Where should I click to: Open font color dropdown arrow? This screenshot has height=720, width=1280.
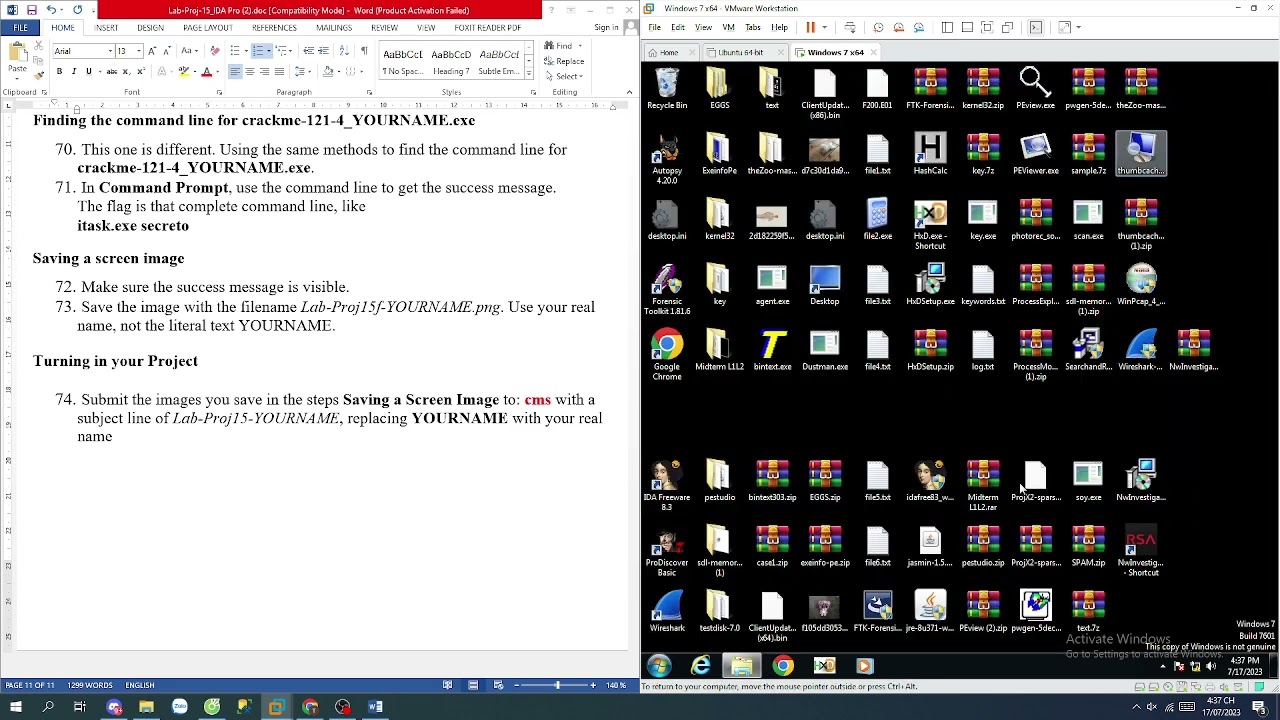218,72
